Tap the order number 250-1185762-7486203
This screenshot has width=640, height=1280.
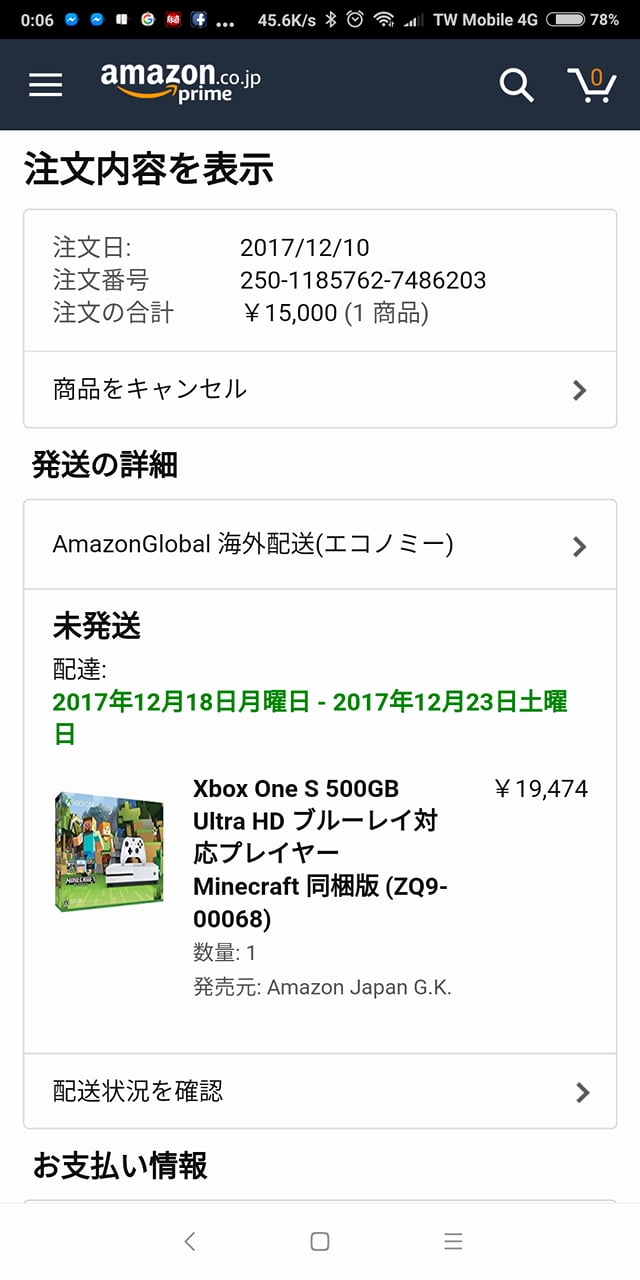(363, 280)
